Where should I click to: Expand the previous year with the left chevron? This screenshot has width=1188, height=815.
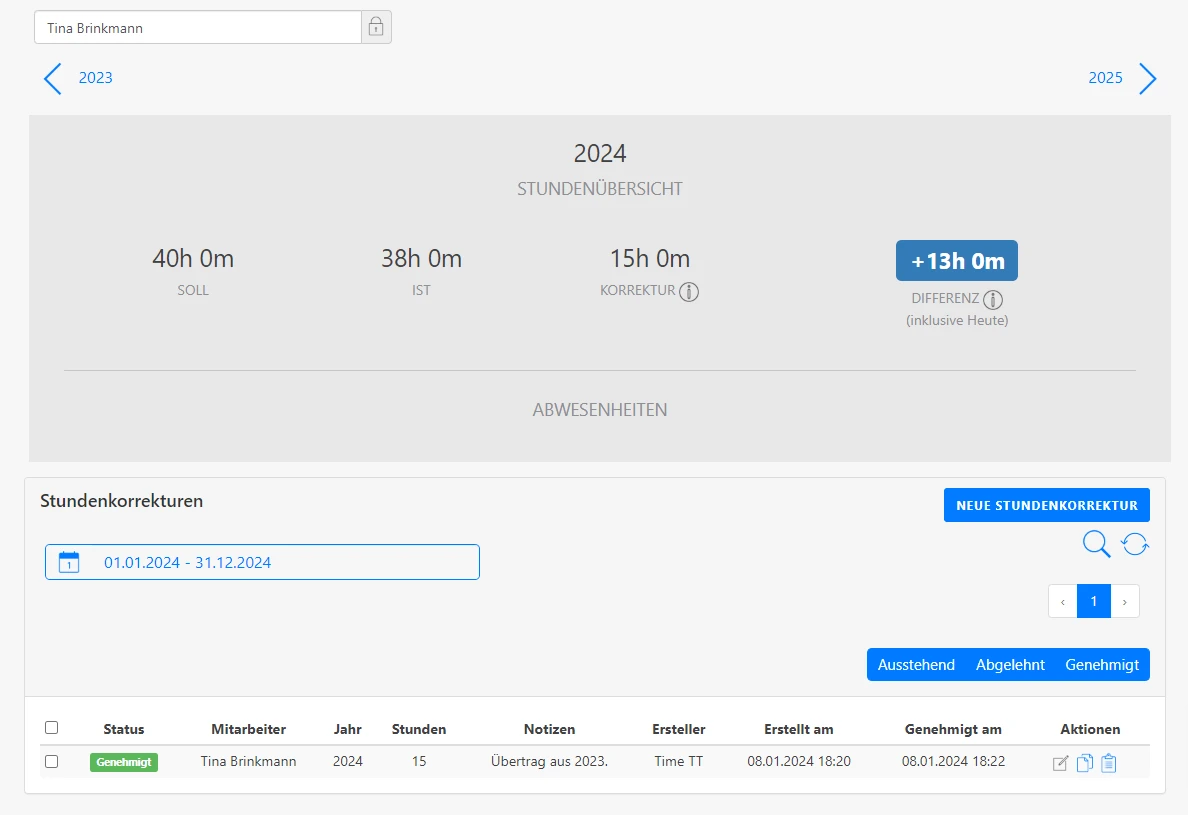tap(52, 78)
